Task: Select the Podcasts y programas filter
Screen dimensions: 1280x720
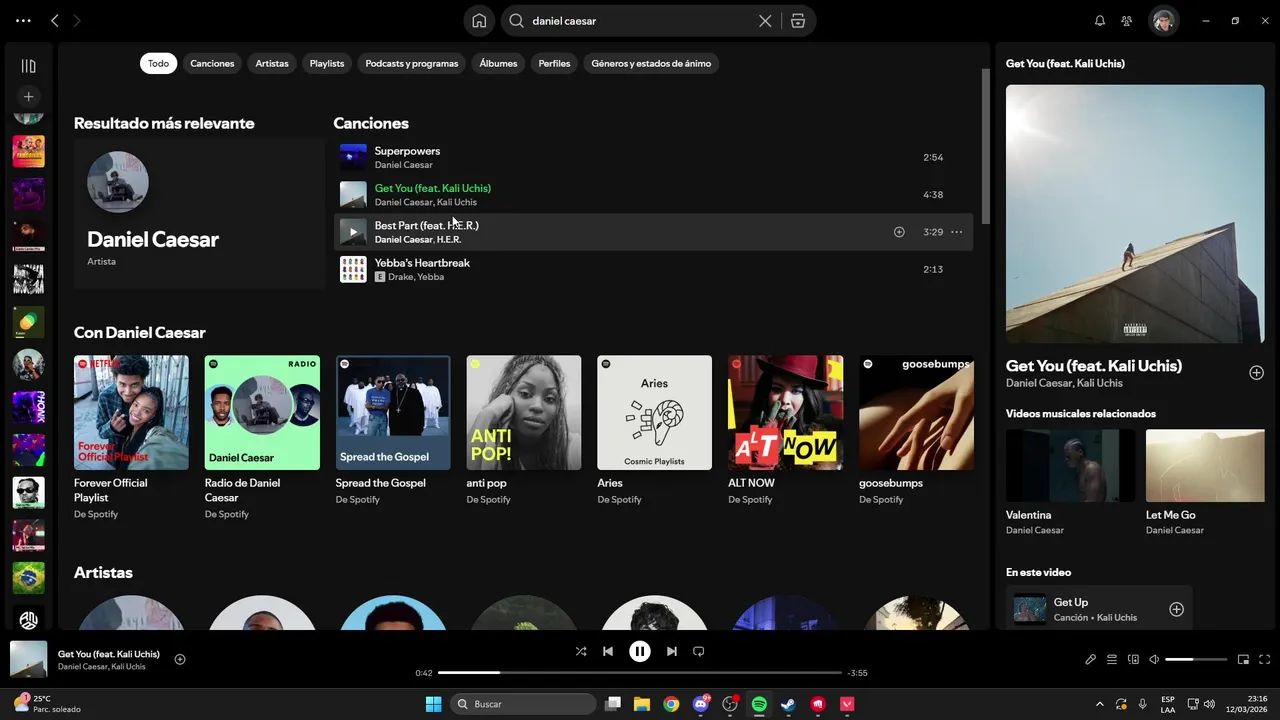Action: point(412,63)
